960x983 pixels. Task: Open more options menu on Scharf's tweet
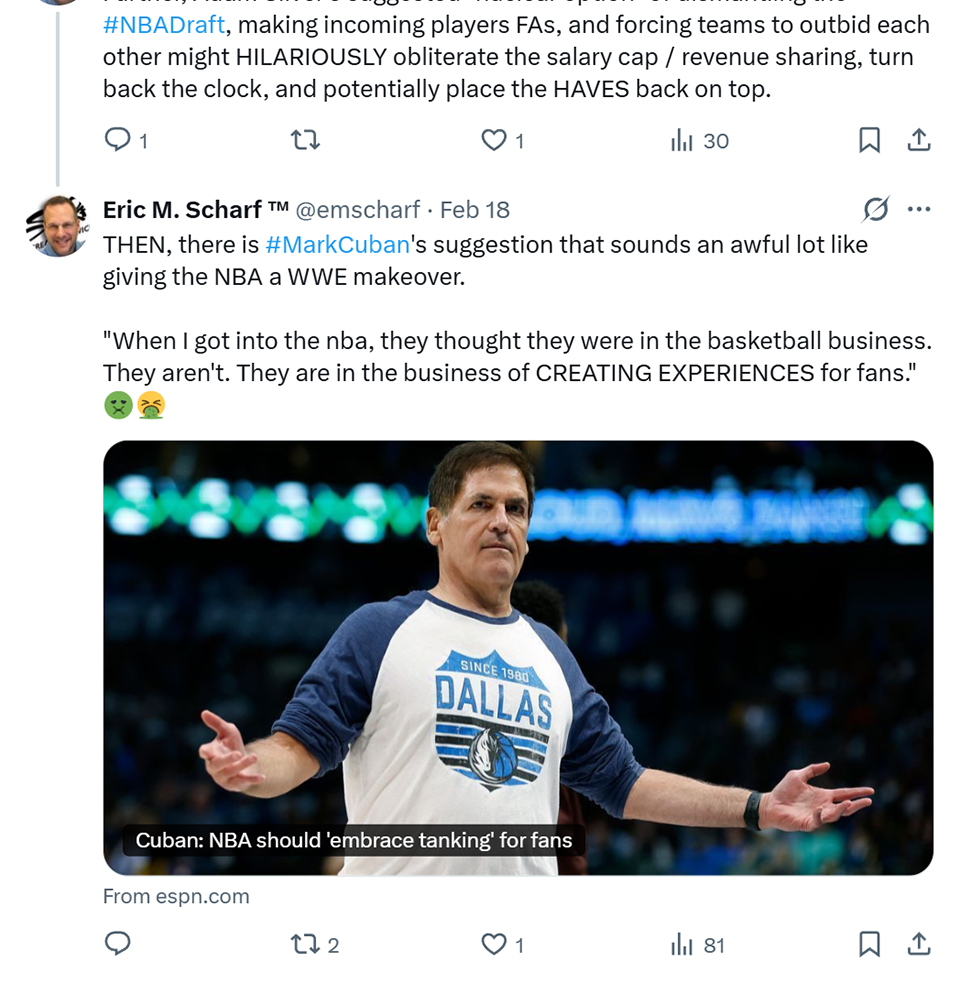point(918,209)
